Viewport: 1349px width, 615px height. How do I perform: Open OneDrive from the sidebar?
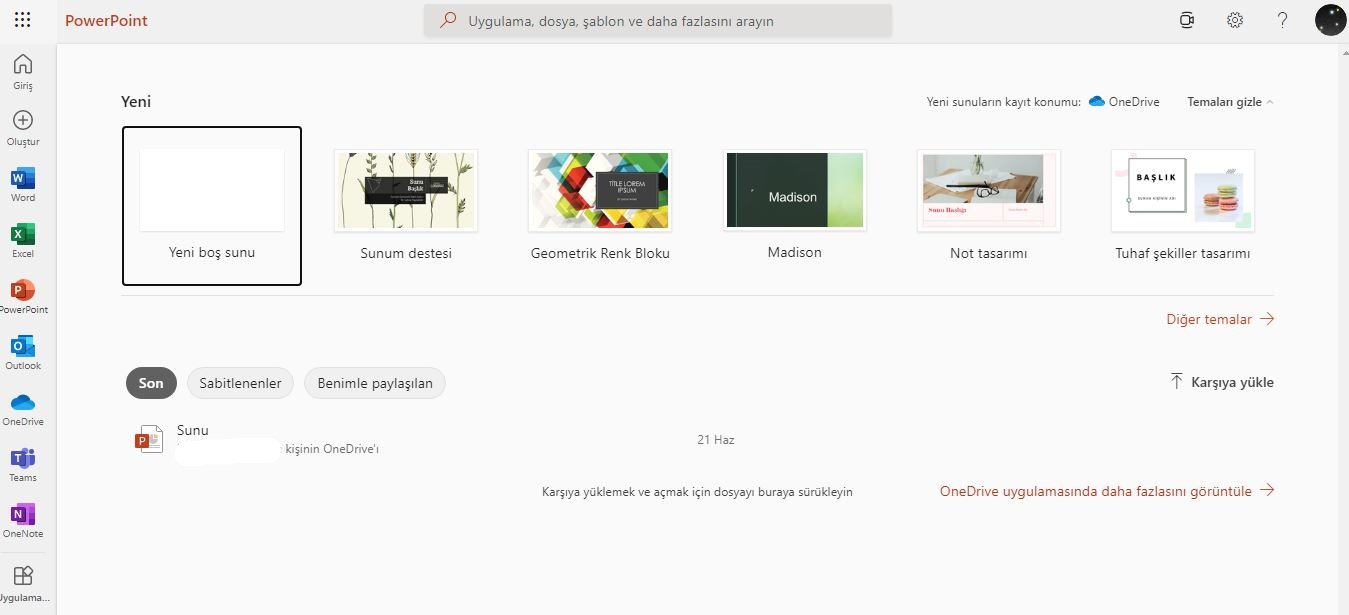click(x=22, y=402)
